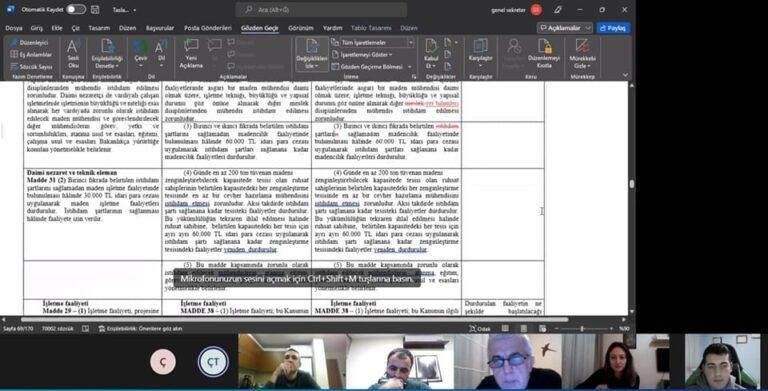Click the blue Paylaş share button
The height and width of the screenshot is (391, 768).
coord(613,28)
